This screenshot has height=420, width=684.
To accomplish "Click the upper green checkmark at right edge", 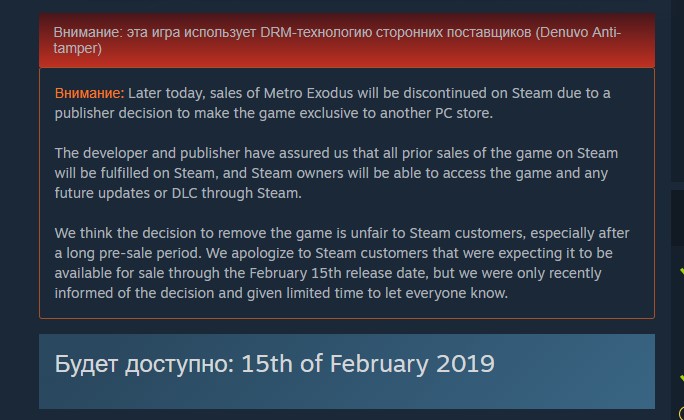I will click(x=681, y=271).
